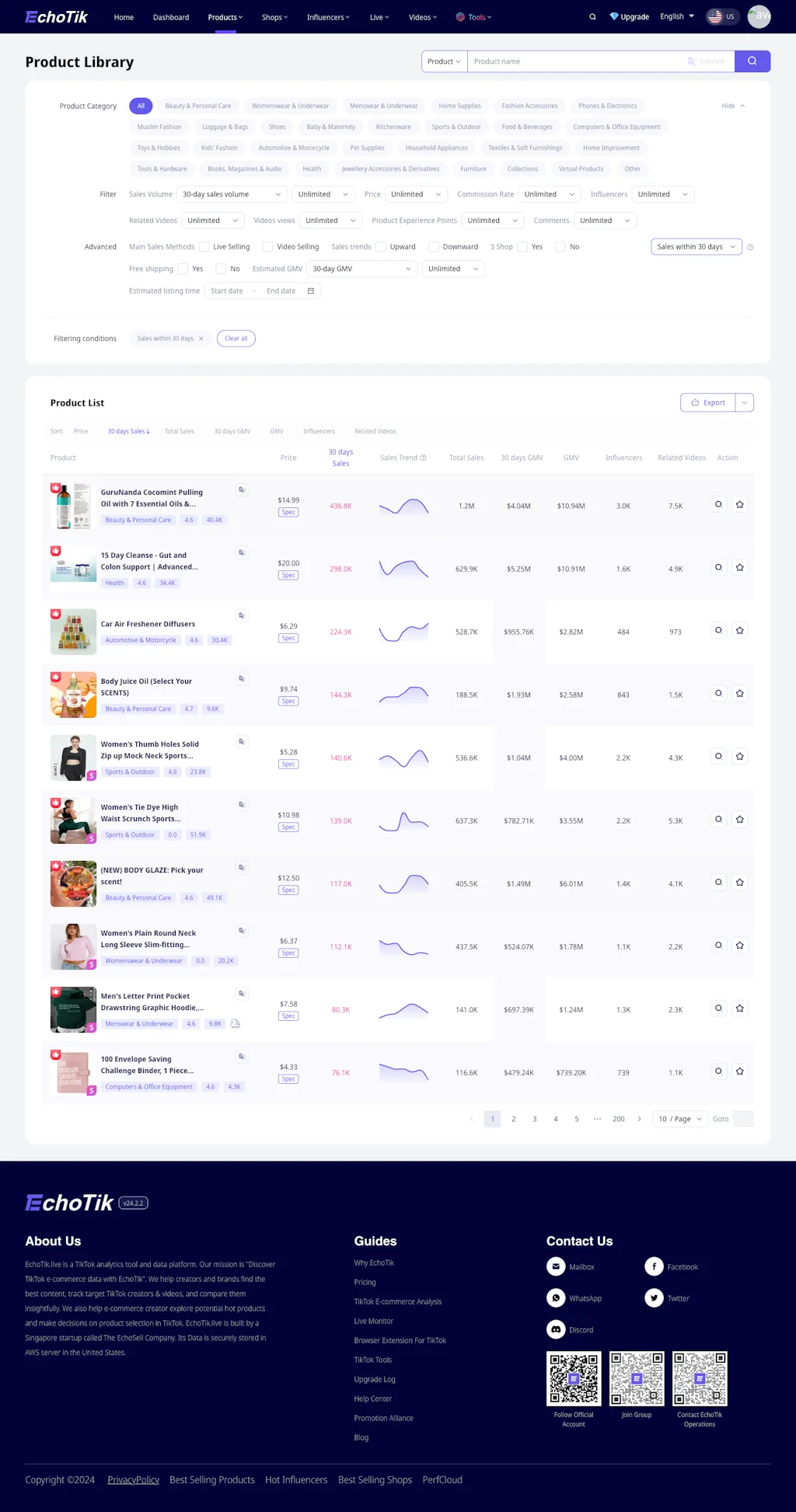Click the Facebook icon in Contact Us

(654, 1266)
